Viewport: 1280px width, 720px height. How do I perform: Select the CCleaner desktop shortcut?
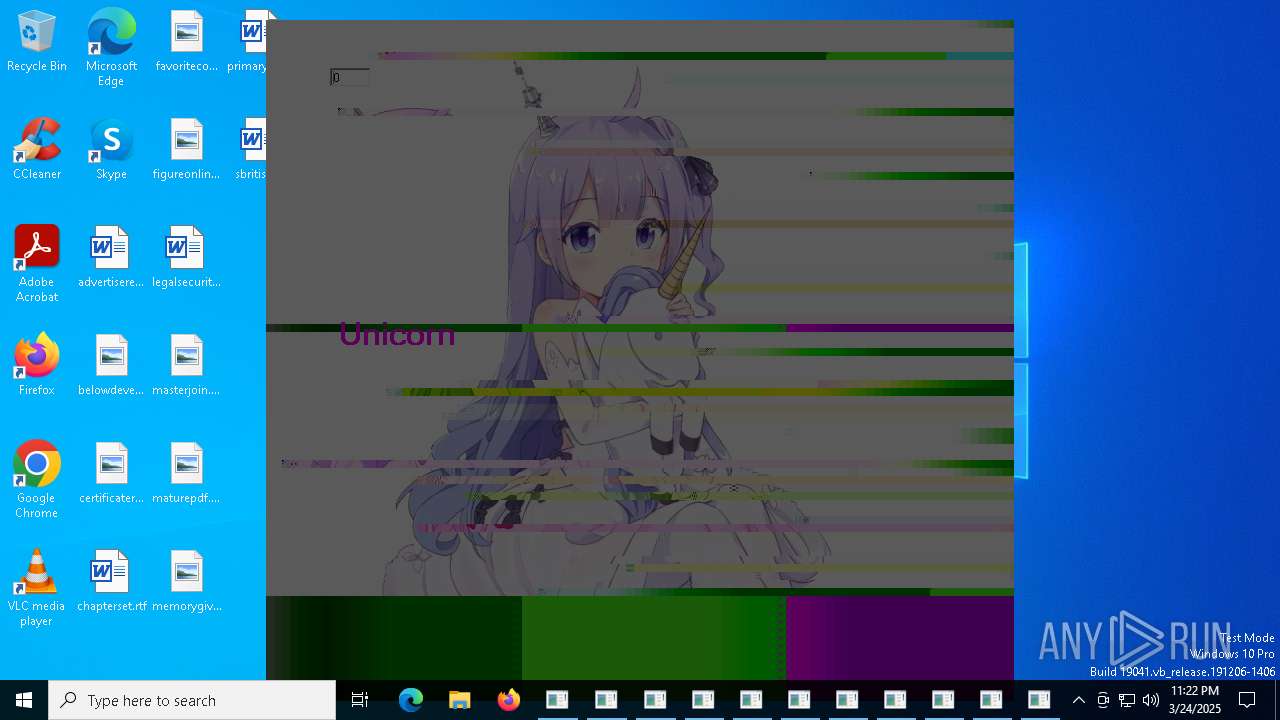click(37, 150)
